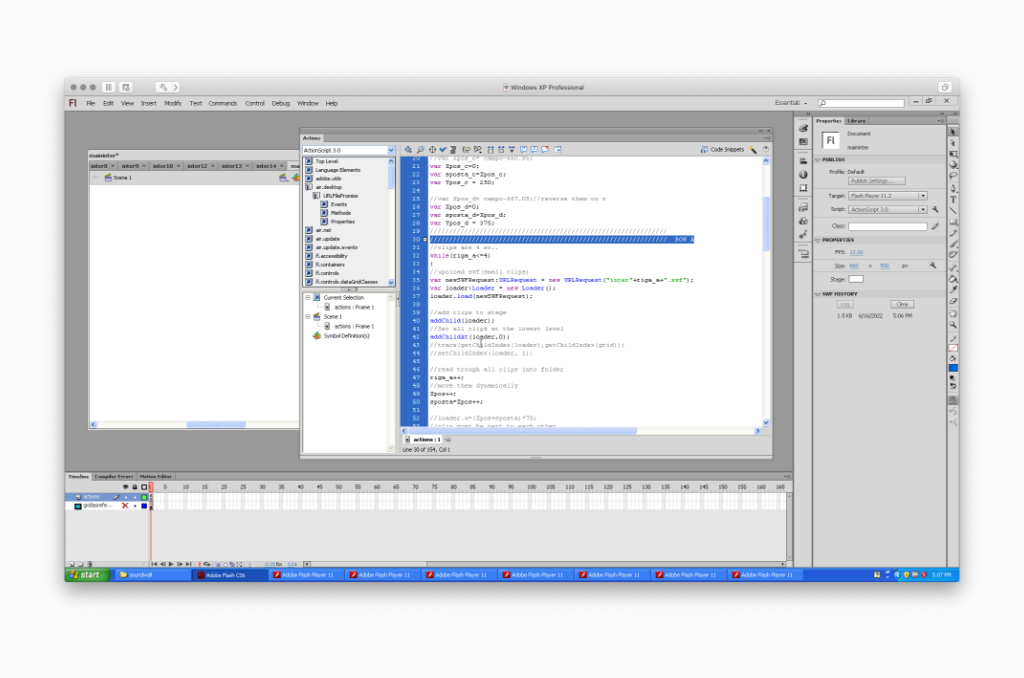1024x678 pixels.
Task: Collapse Scene 1 node in script navigator
Action: (x=308, y=317)
